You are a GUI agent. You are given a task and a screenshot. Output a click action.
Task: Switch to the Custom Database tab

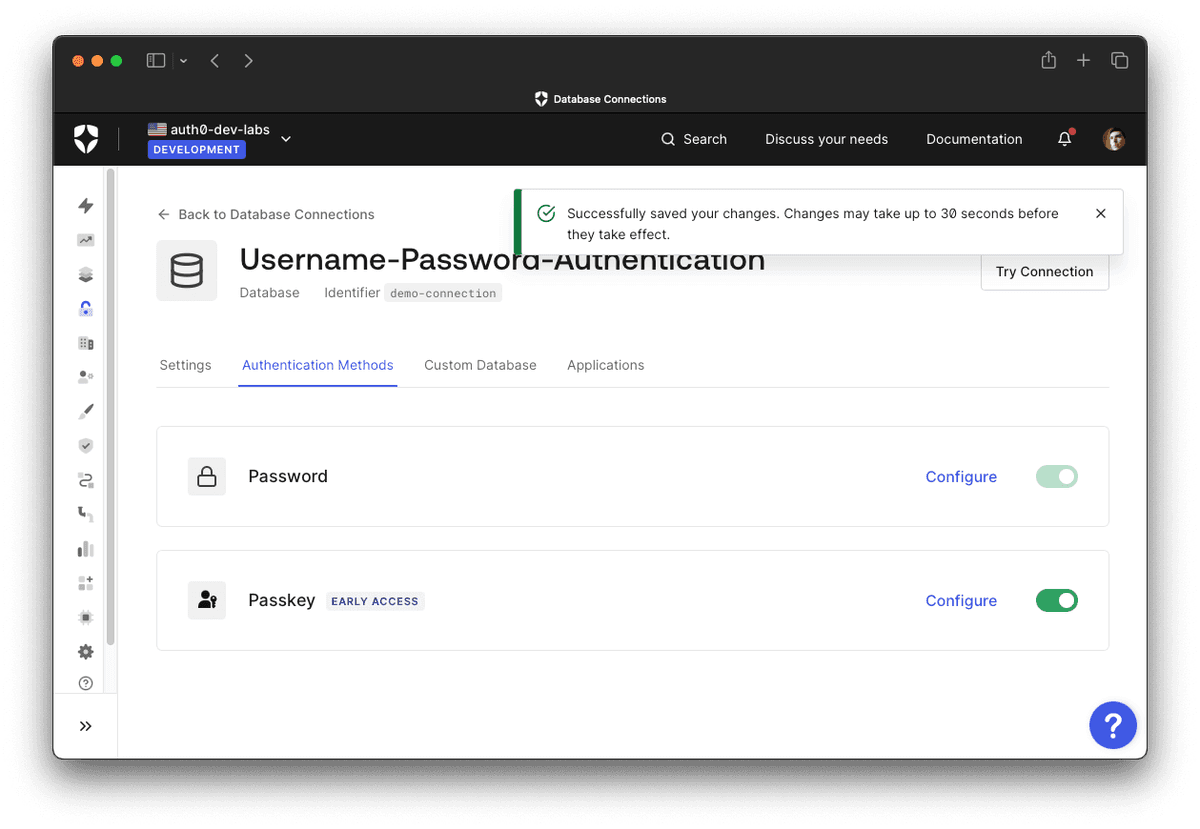480,365
